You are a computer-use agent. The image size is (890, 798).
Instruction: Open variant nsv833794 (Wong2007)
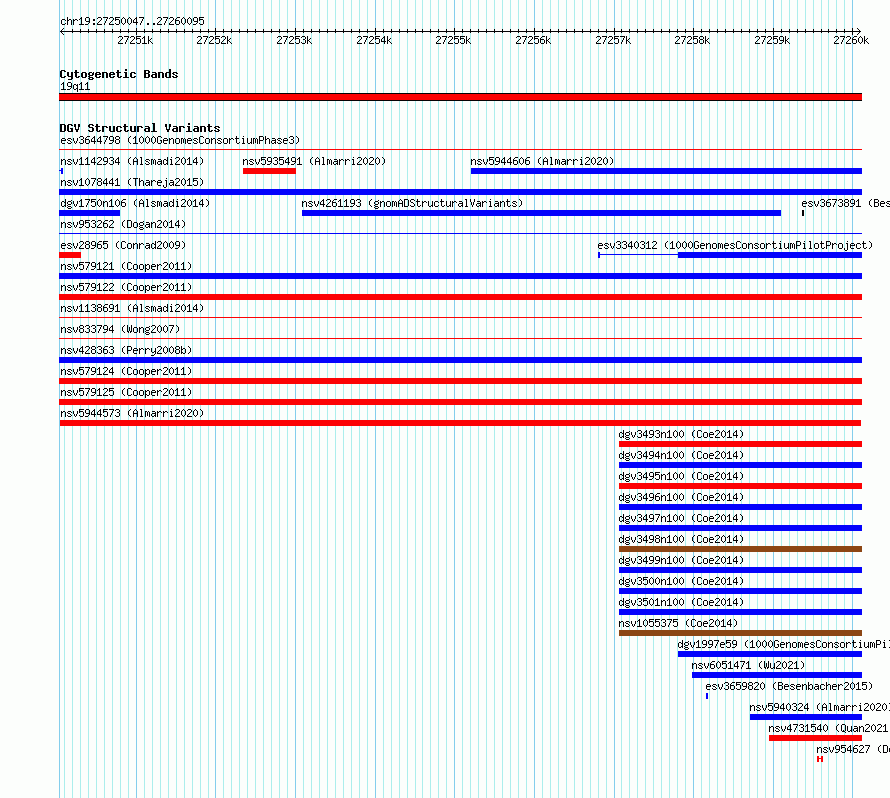pyautogui.click(x=120, y=329)
